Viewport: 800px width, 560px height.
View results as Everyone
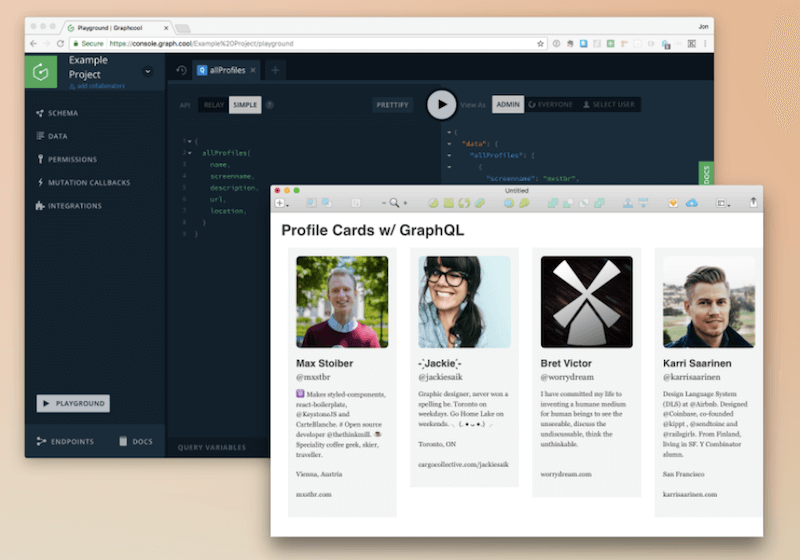(x=551, y=105)
